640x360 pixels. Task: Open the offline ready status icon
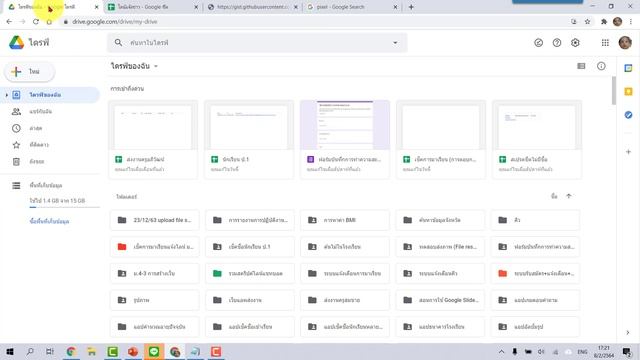[538, 42]
